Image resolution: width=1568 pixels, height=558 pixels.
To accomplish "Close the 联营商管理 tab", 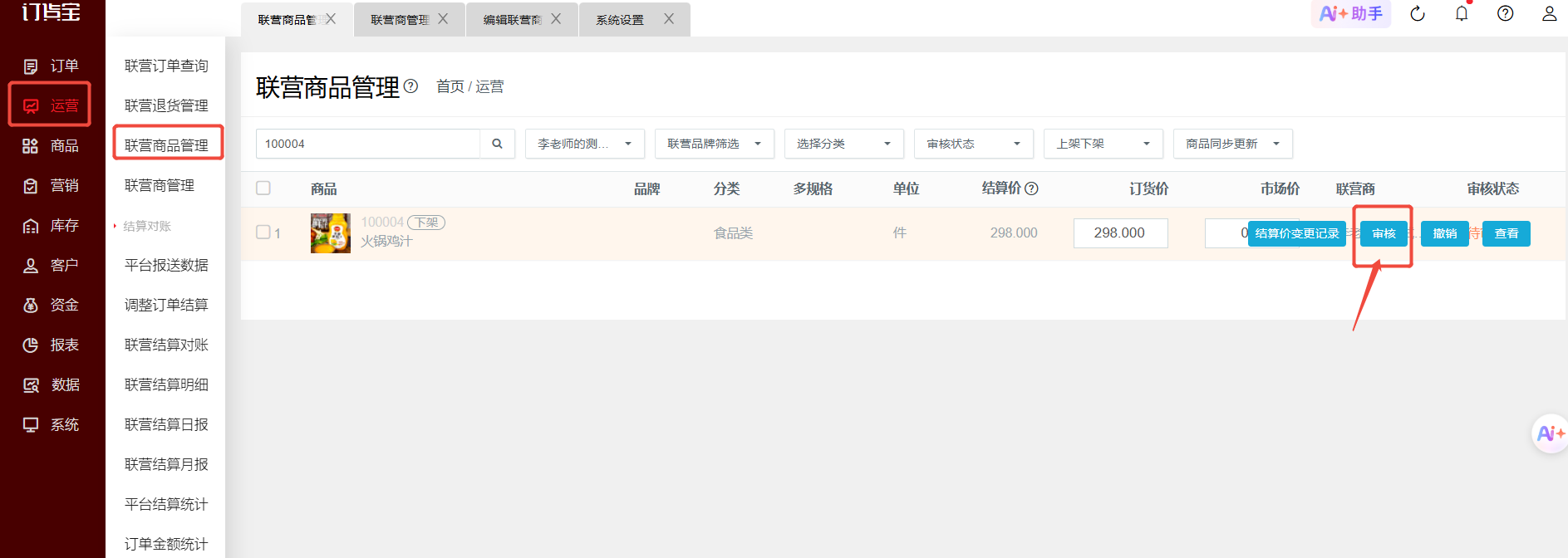I will coord(443,19).
